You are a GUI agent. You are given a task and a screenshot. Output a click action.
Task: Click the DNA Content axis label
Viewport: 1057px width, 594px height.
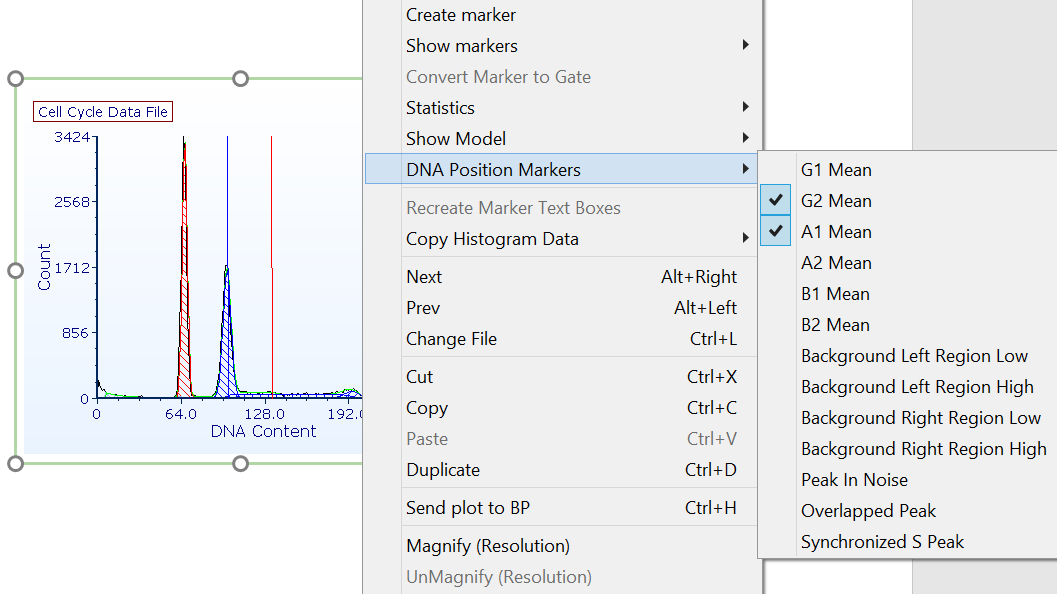coord(263,432)
